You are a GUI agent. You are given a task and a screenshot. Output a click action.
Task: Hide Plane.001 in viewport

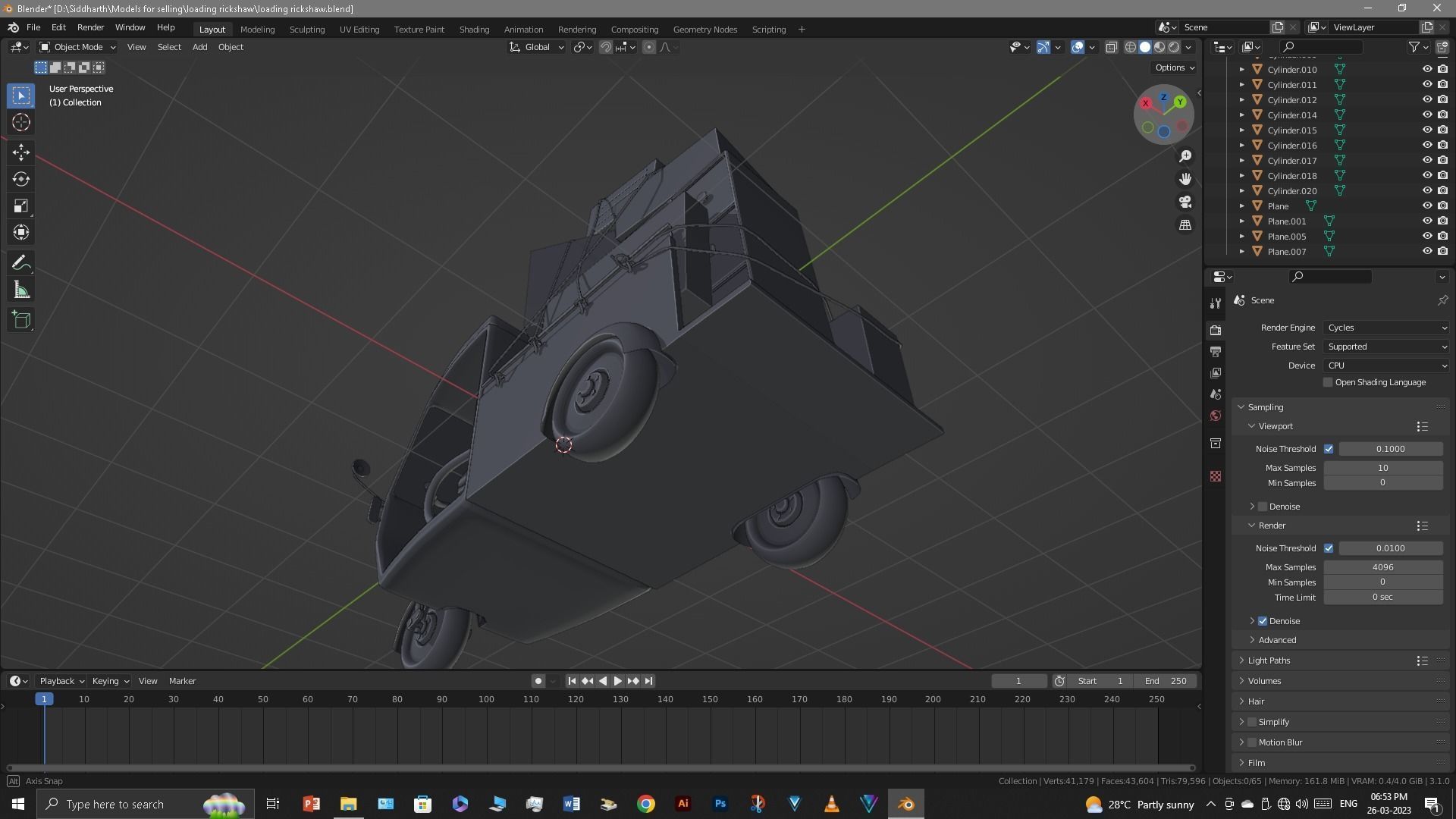[1426, 221]
